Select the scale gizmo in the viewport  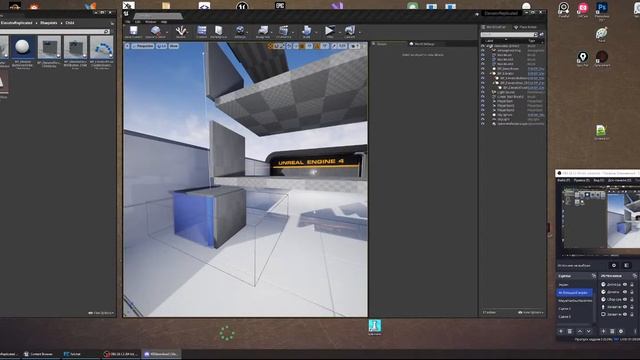coord(282,46)
